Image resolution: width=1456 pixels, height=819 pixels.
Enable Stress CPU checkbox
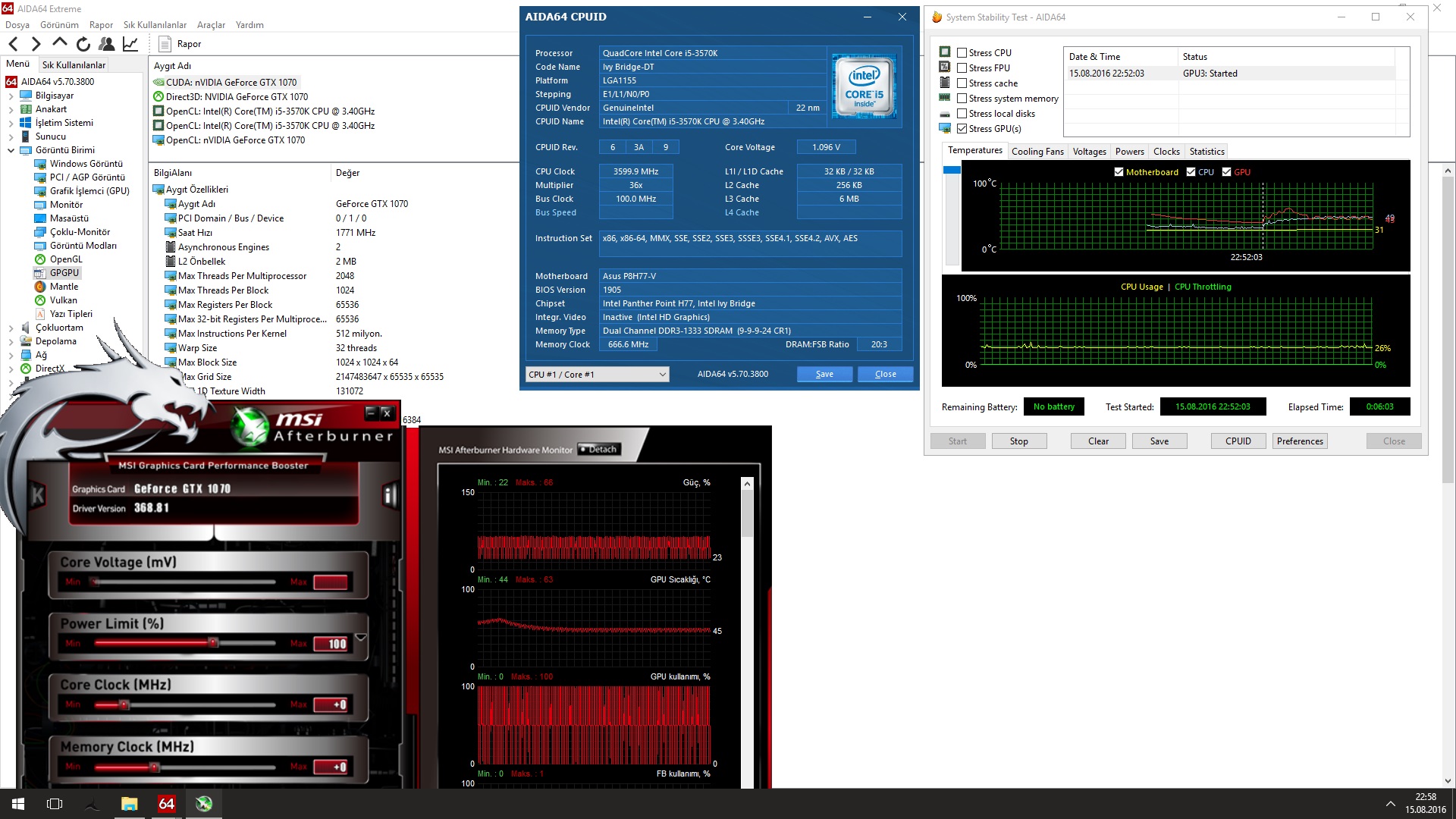click(x=962, y=53)
